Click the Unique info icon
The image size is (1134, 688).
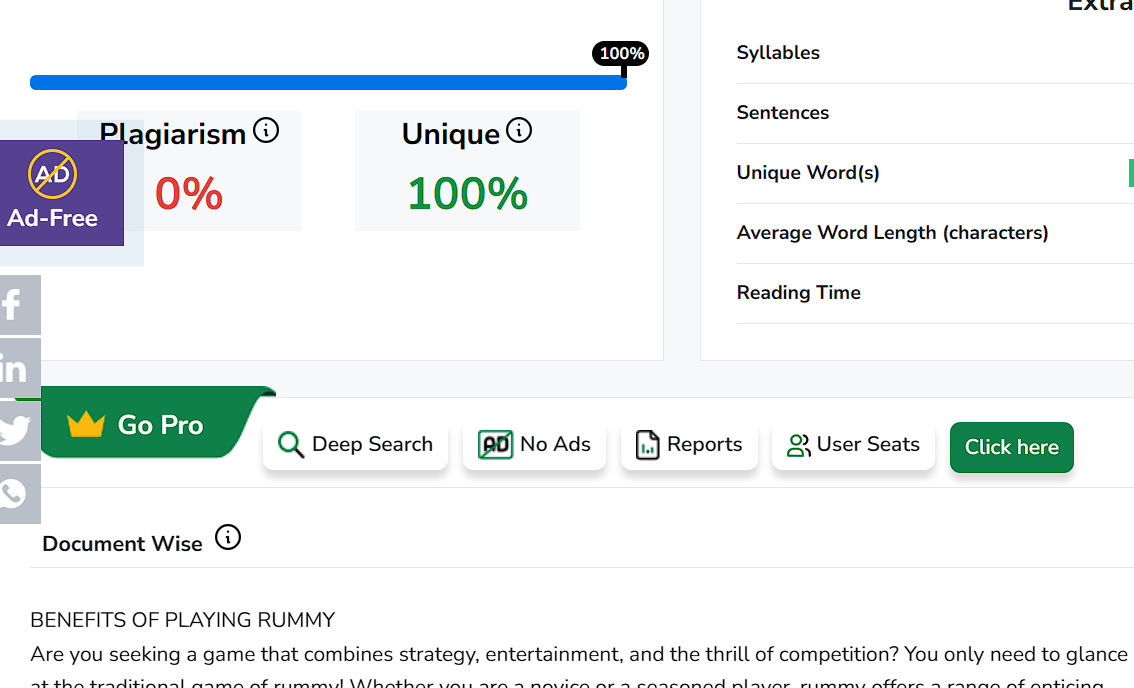pos(519,130)
